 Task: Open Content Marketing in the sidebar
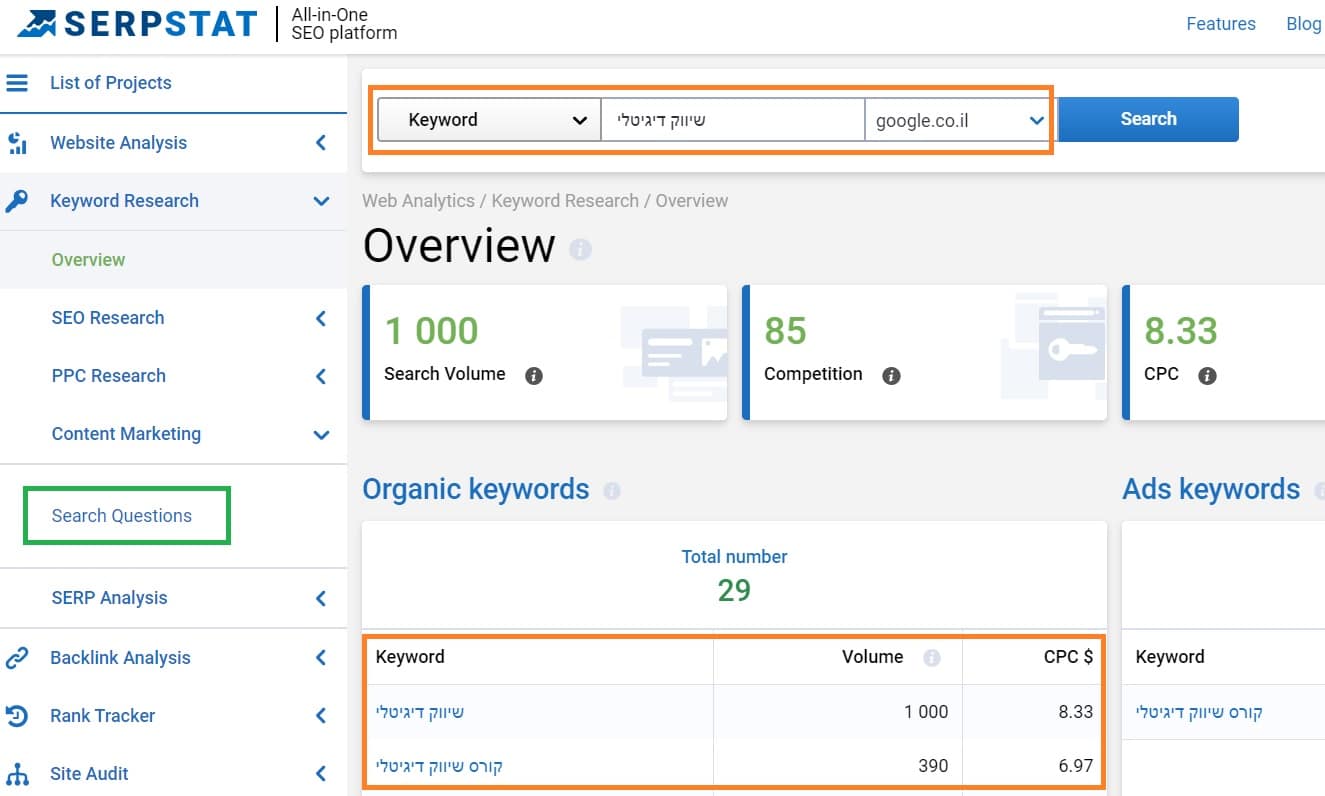click(126, 434)
